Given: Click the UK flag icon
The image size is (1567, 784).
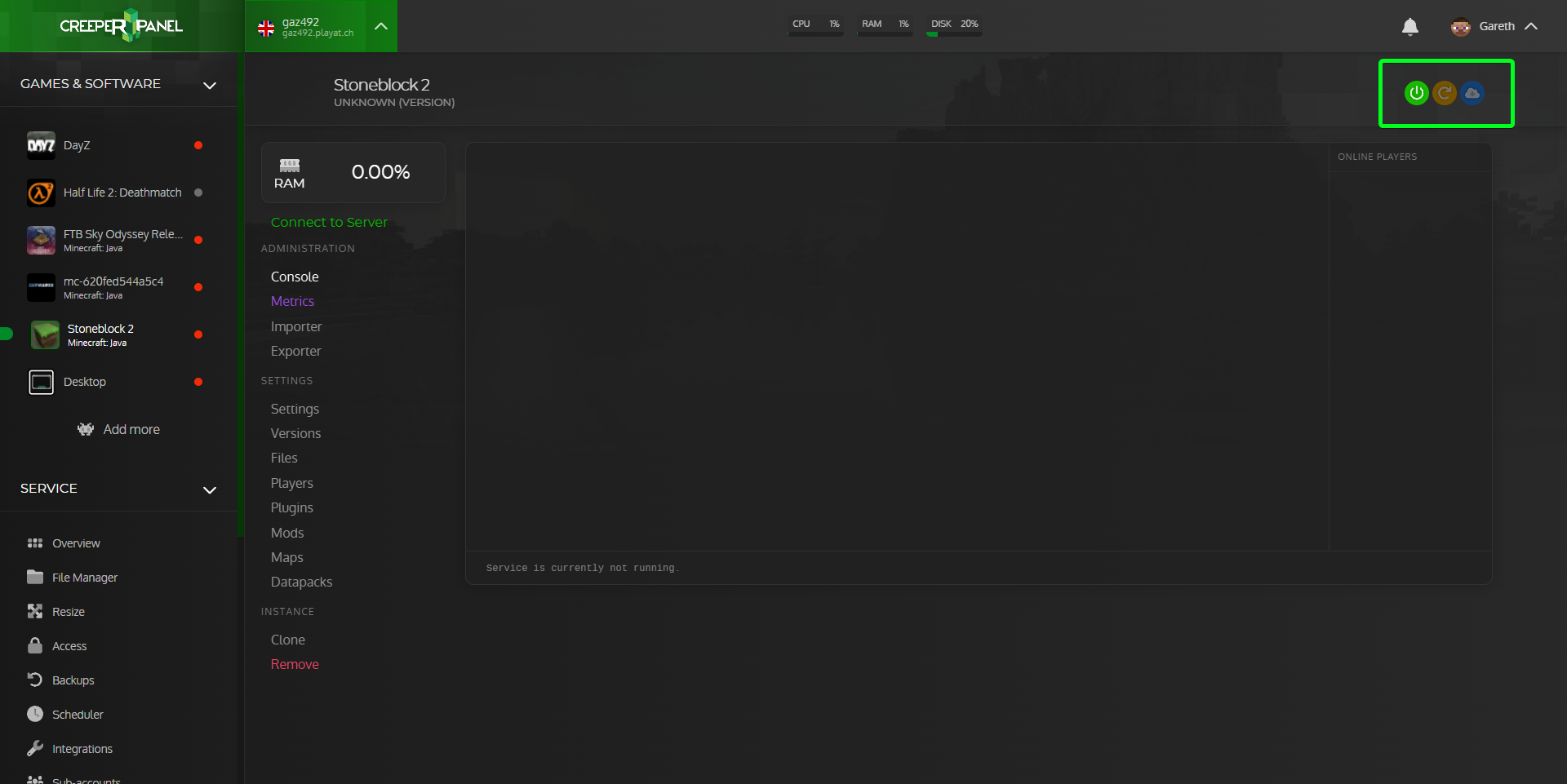Looking at the screenshot, I should [x=266, y=29].
